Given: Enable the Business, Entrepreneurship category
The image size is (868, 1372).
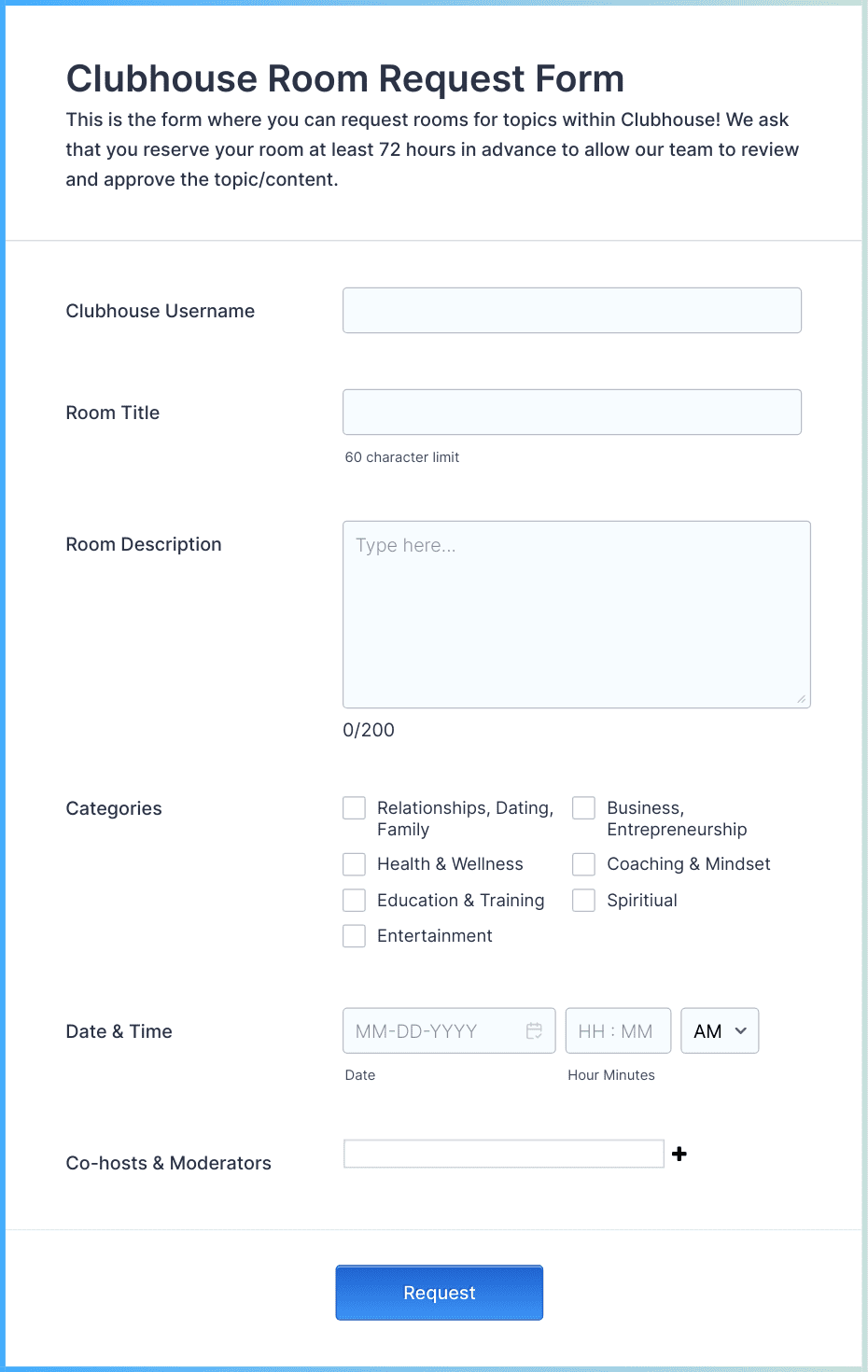Looking at the screenshot, I should click(583, 807).
